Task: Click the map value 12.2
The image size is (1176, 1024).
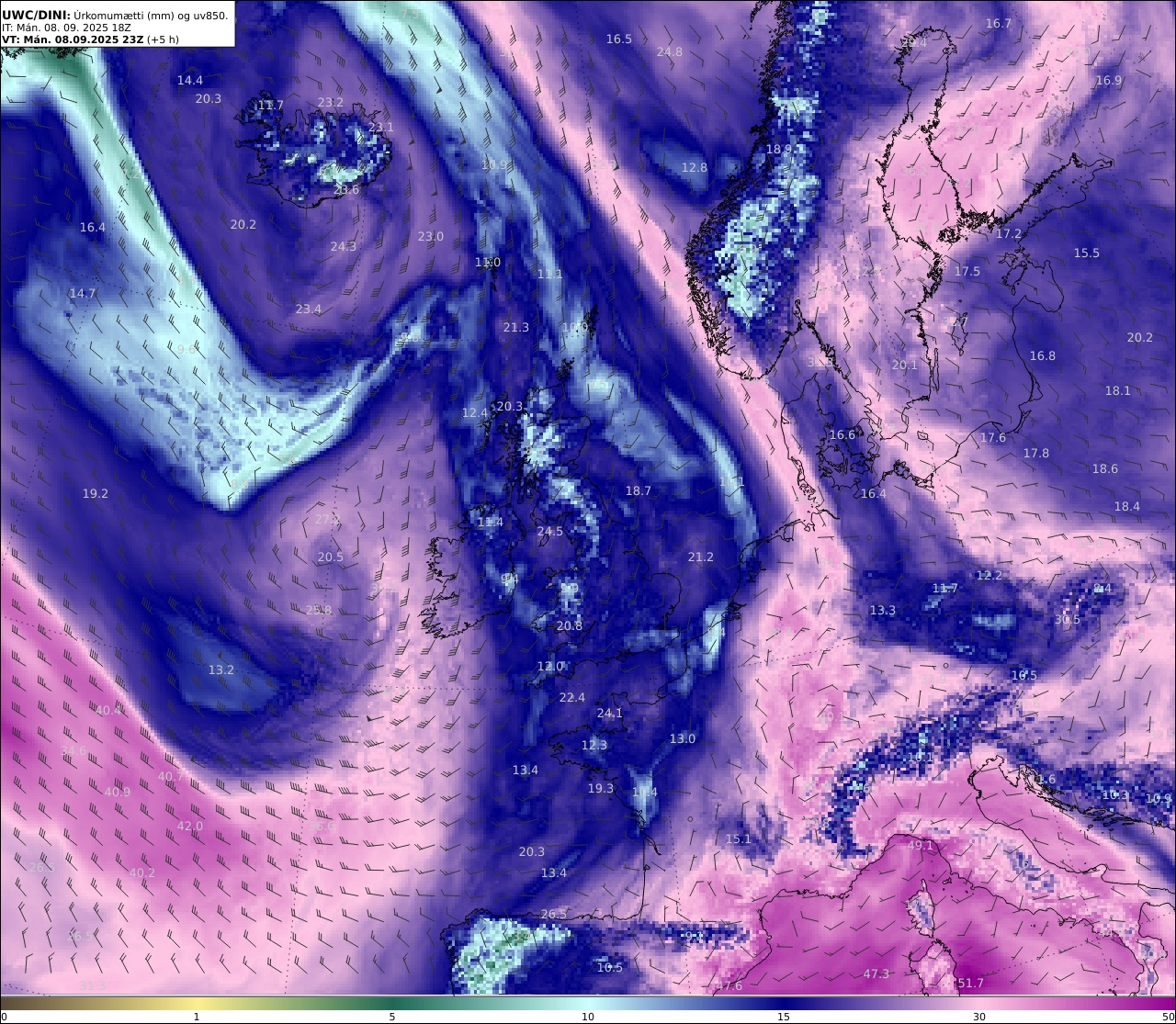Action: pos(989,575)
